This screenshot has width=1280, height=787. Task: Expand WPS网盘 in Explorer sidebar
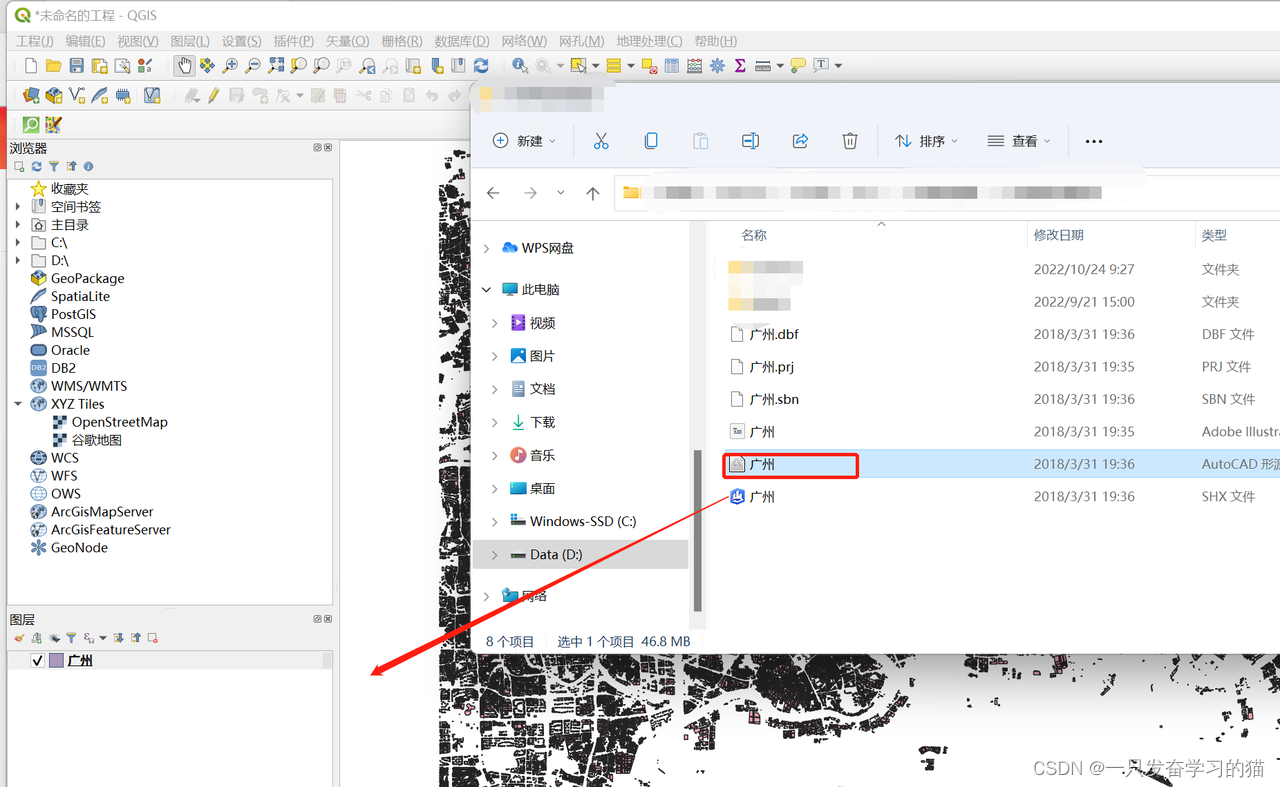click(487, 248)
